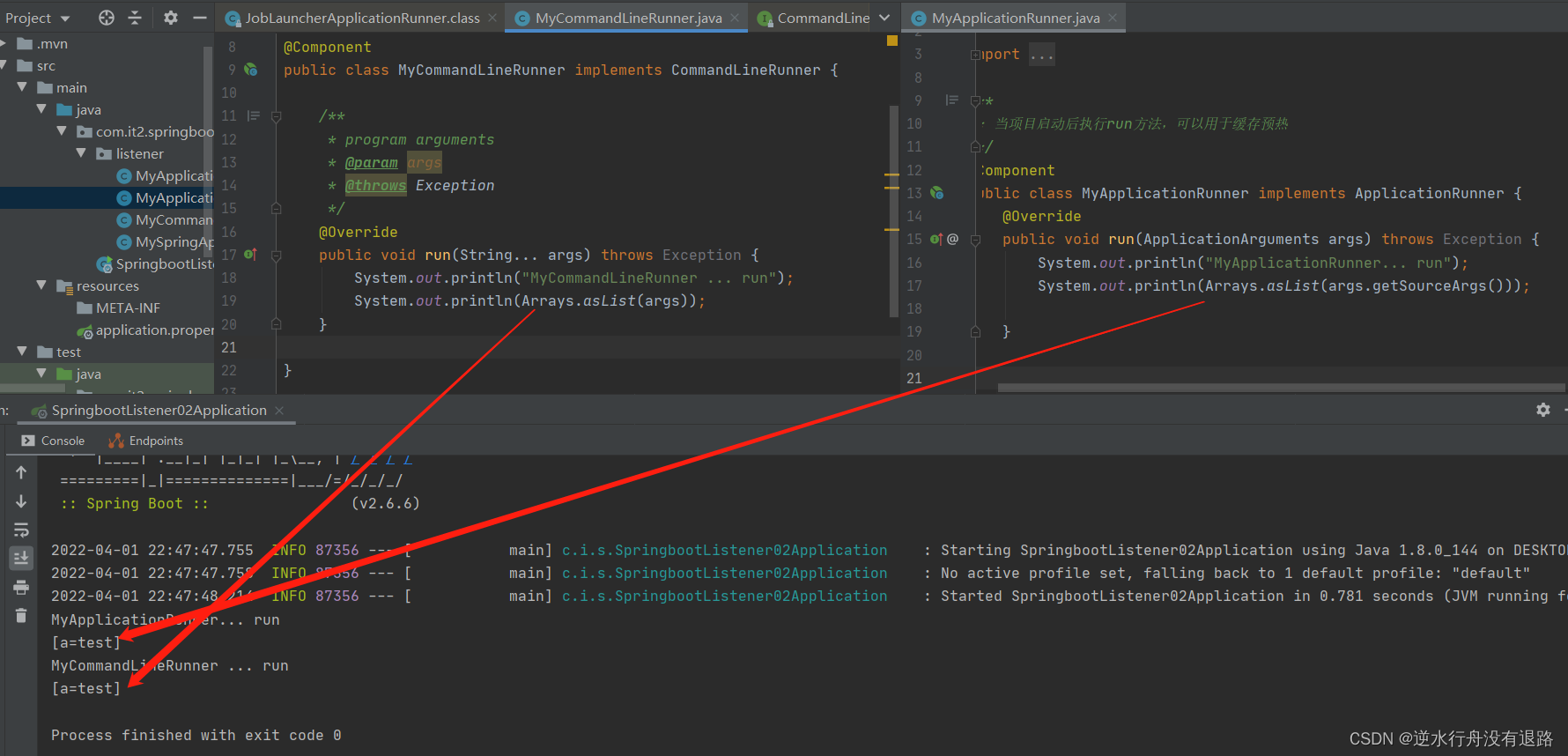Screen dimensions: 1568x756
Task: Click the print icon in console toolbar
Action: [x=21, y=588]
